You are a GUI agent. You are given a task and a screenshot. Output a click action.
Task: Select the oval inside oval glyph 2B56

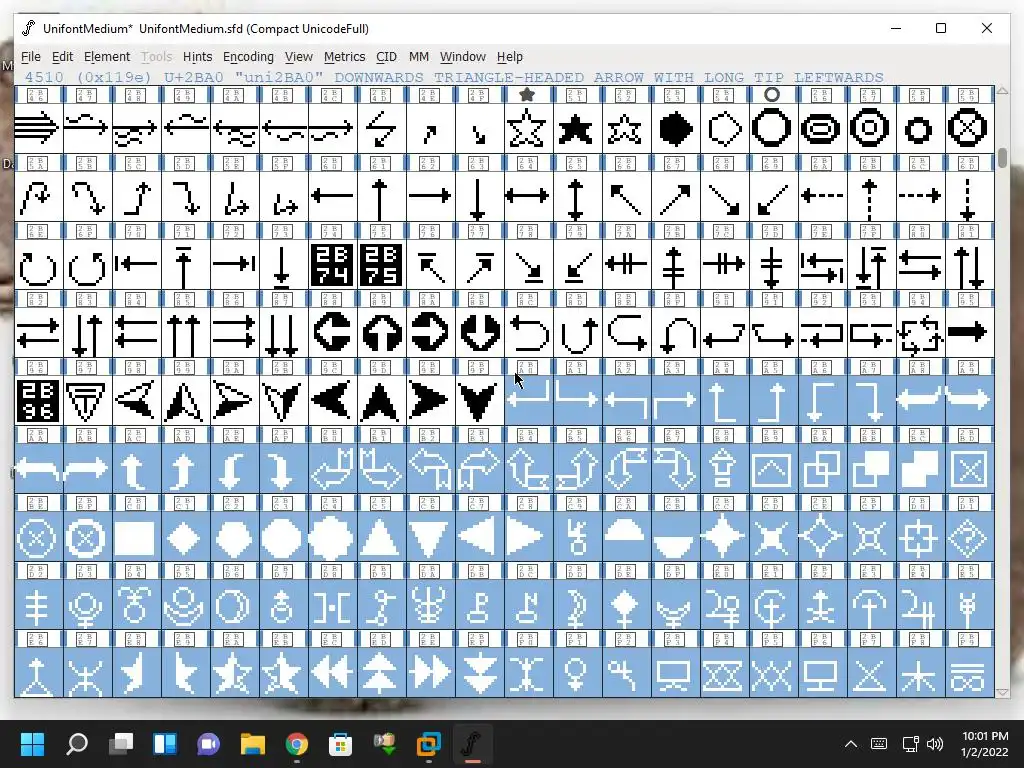click(822, 128)
